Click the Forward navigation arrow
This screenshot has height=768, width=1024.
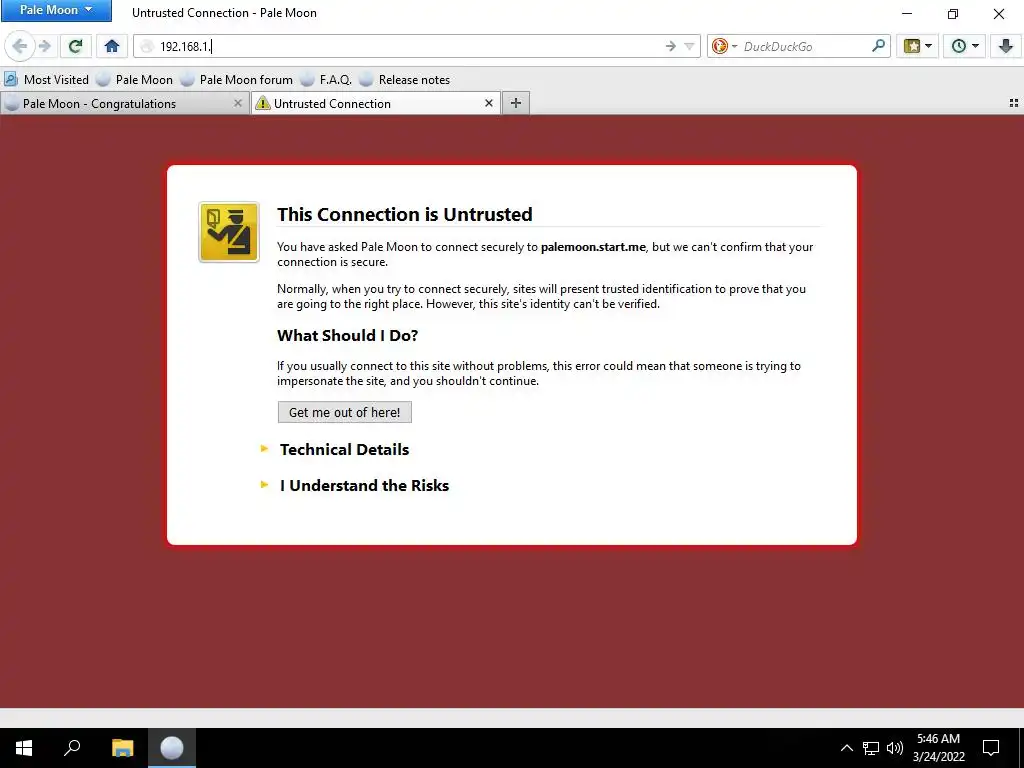click(x=45, y=46)
